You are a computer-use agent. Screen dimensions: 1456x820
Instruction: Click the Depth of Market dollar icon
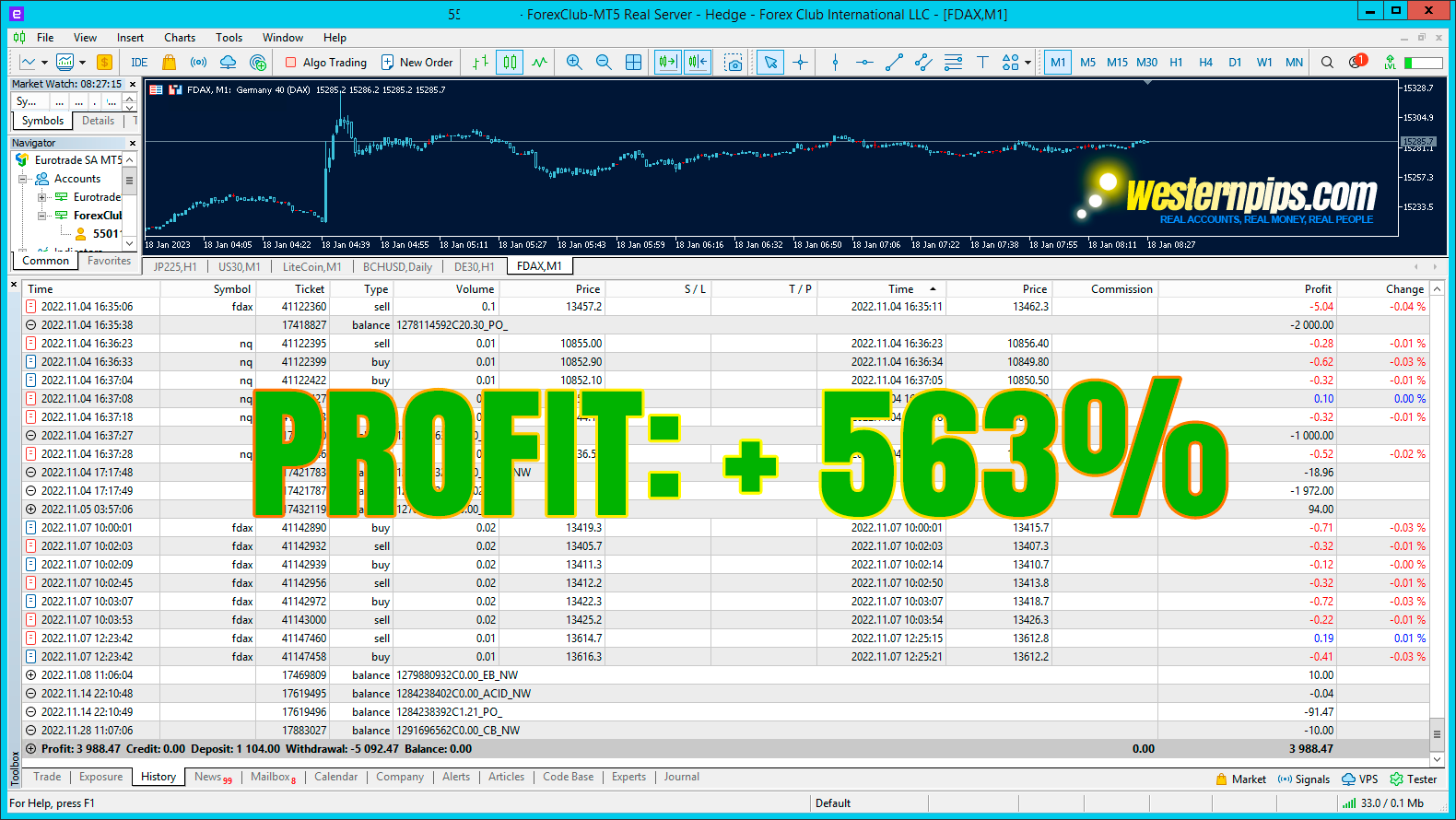(104, 63)
